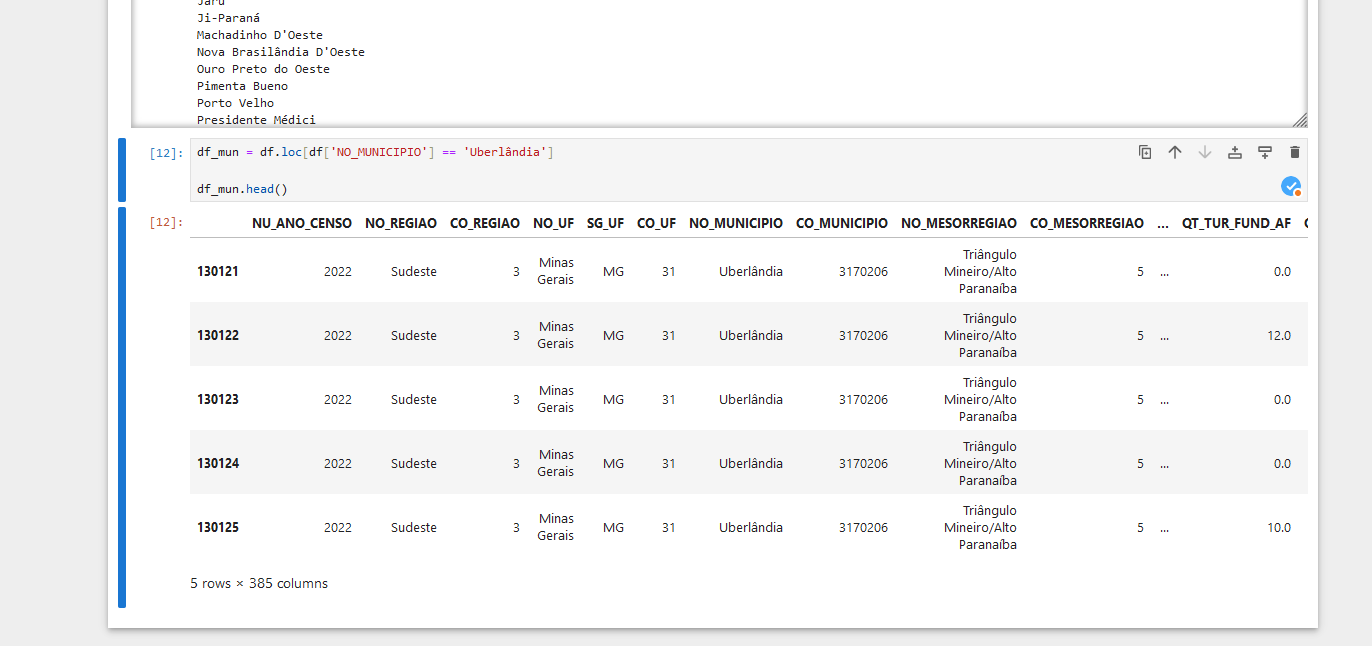Duplicate the current cell via toolbar icon
The height and width of the screenshot is (646, 1372).
(1145, 152)
